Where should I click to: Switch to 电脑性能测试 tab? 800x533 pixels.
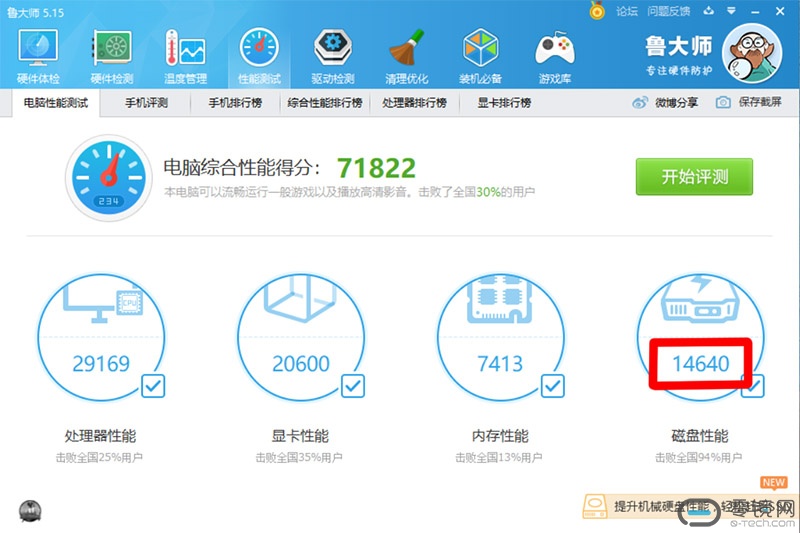pyautogui.click(x=56, y=103)
